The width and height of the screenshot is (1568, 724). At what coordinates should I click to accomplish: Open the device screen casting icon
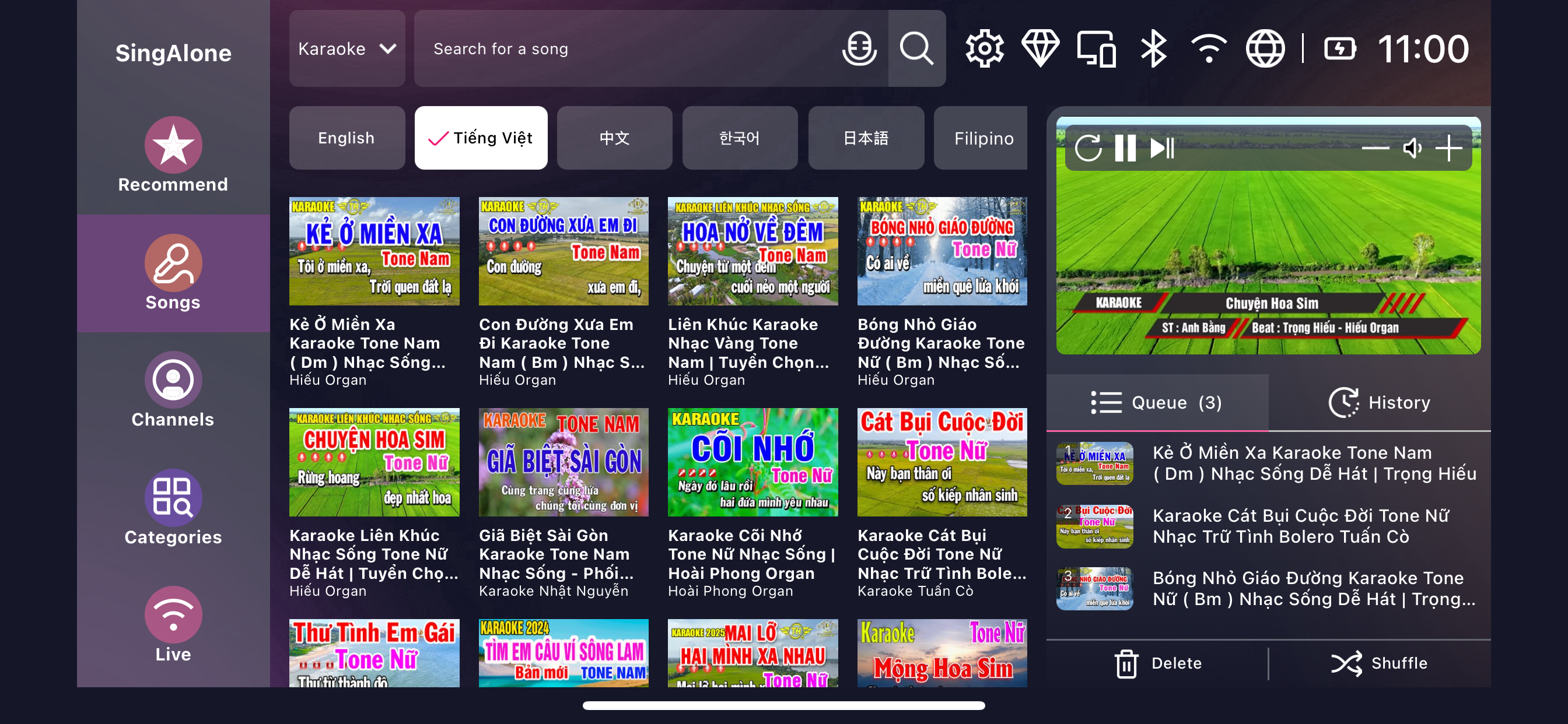click(1096, 48)
